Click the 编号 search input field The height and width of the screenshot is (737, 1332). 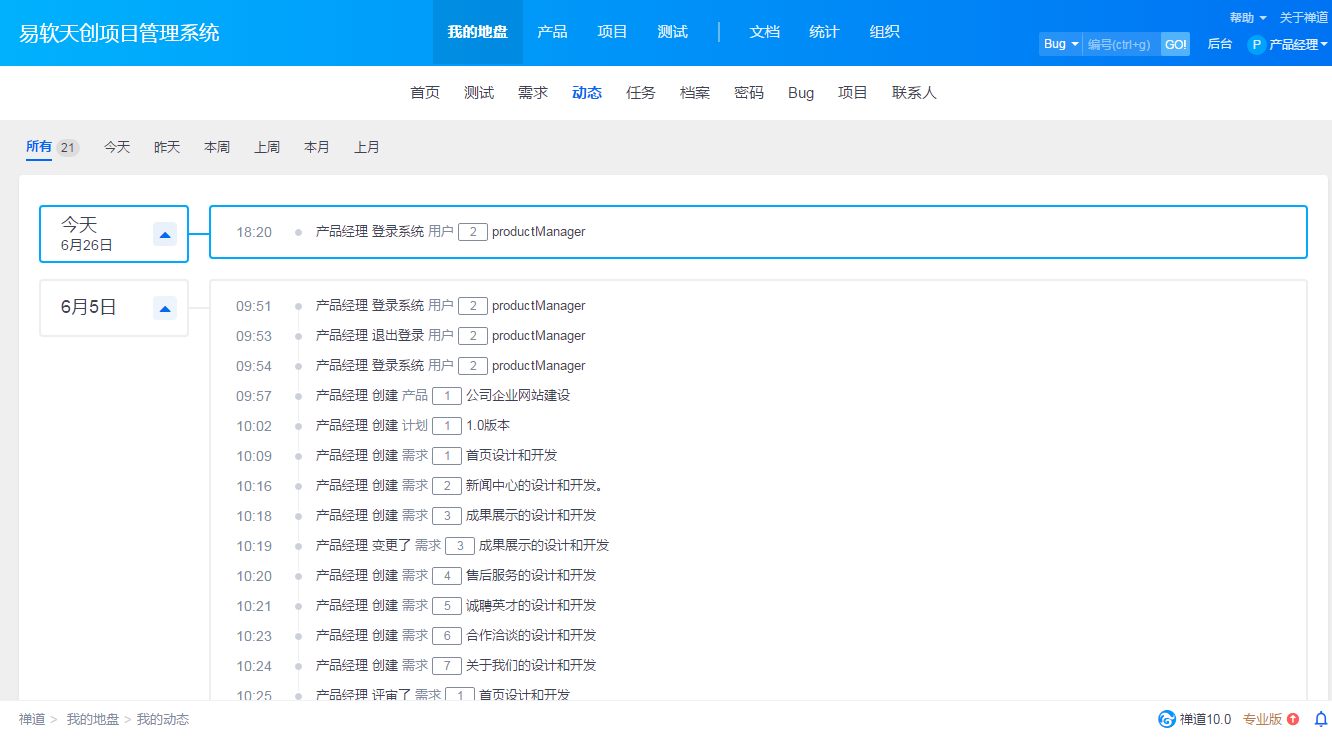pyautogui.click(x=1122, y=44)
